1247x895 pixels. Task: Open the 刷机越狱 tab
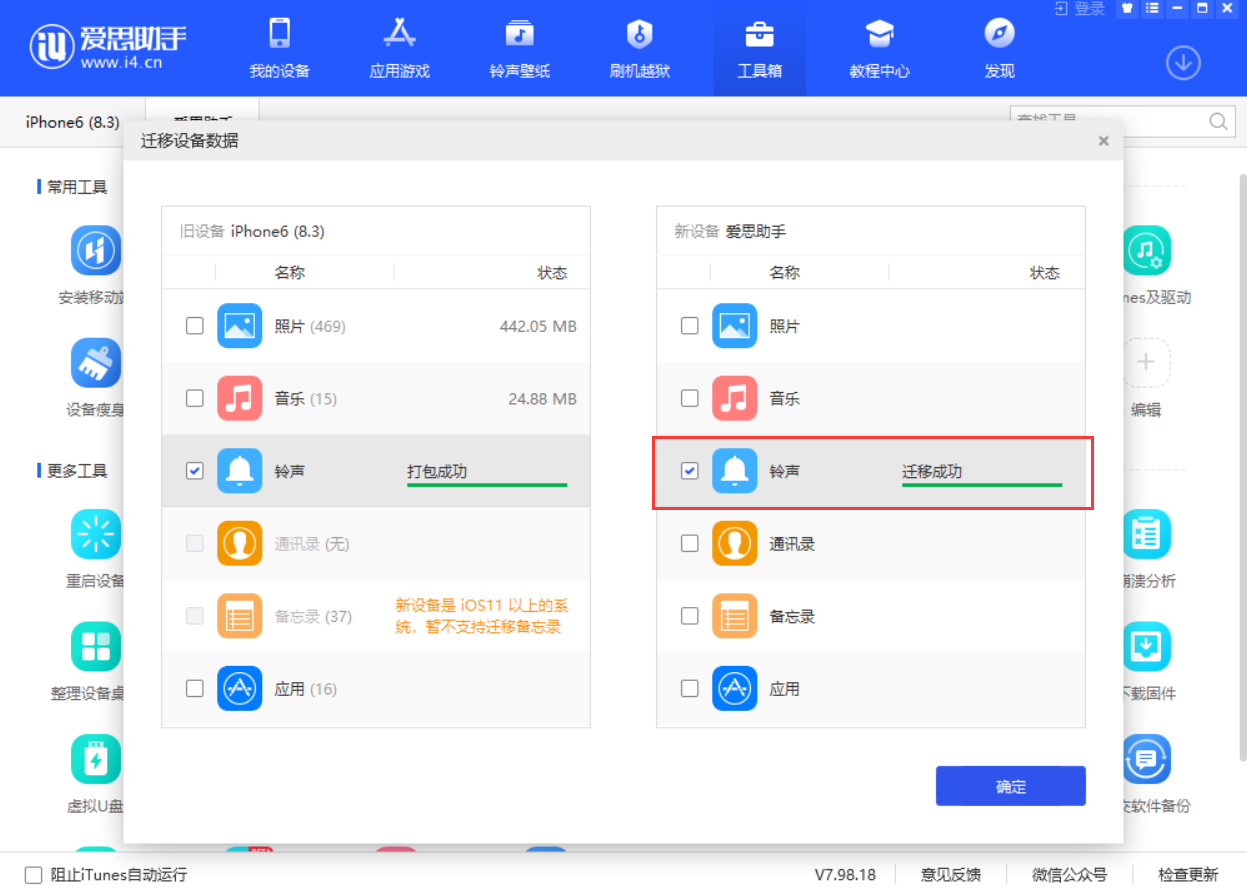click(x=639, y=49)
